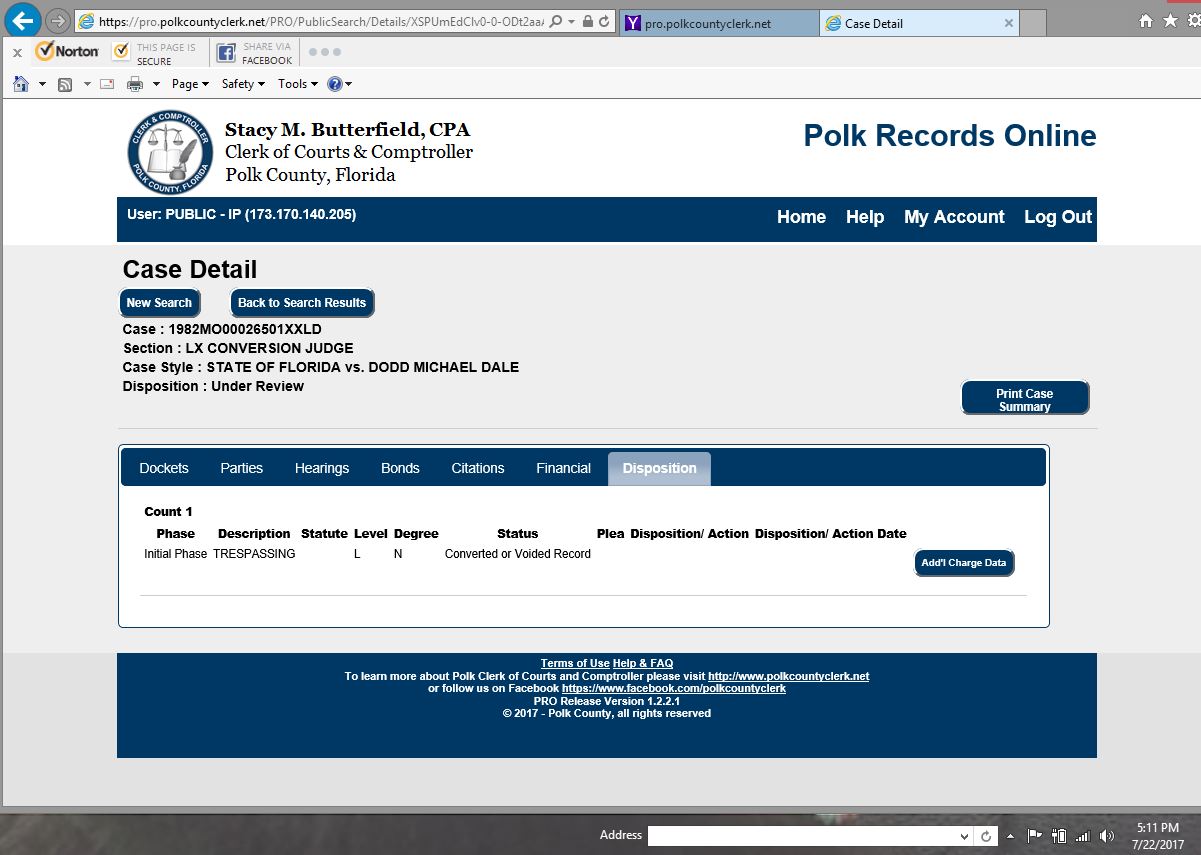Click Back to Search Results button
The height and width of the screenshot is (855, 1201).
302,303
